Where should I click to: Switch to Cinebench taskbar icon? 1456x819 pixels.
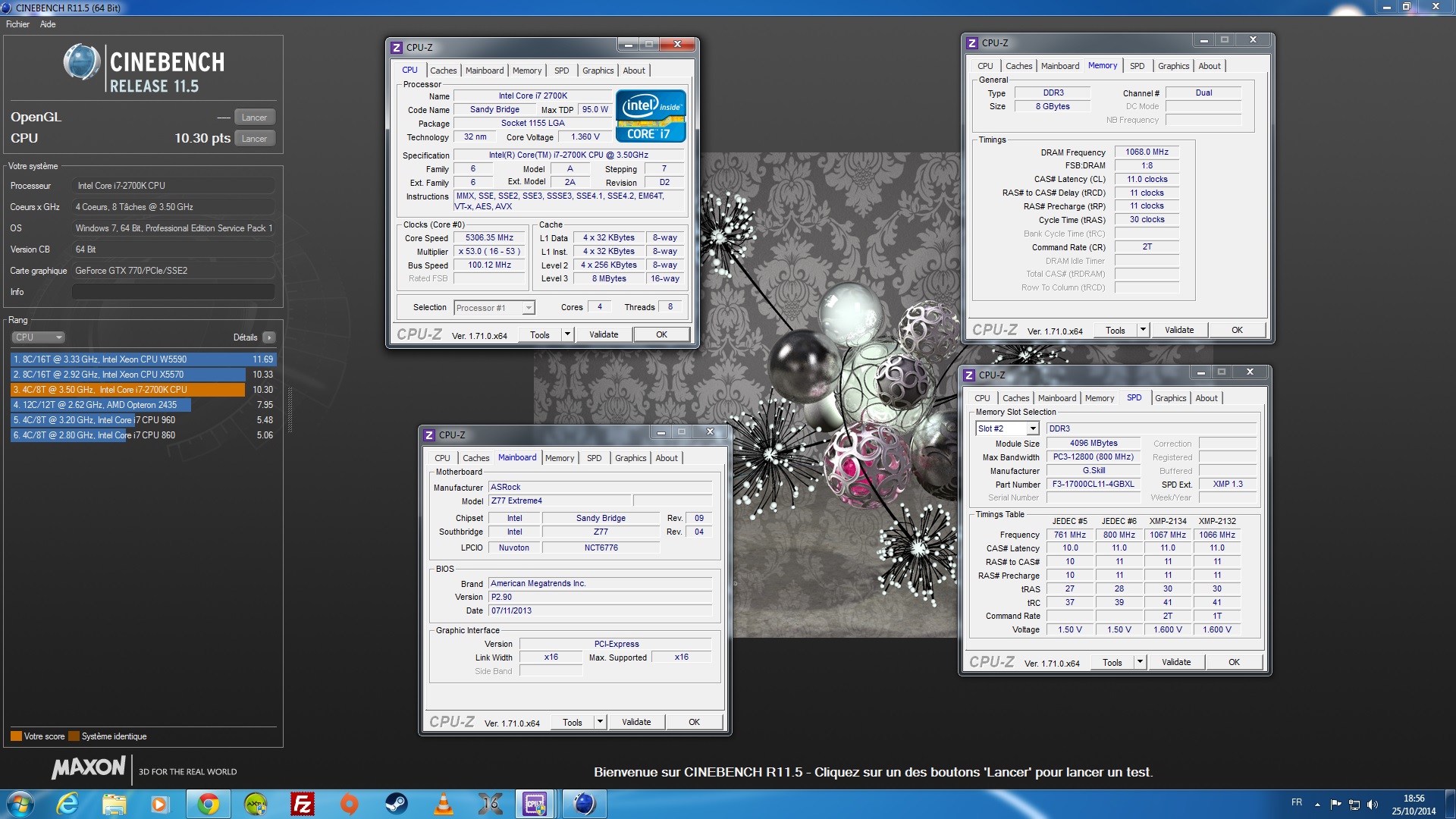584,804
